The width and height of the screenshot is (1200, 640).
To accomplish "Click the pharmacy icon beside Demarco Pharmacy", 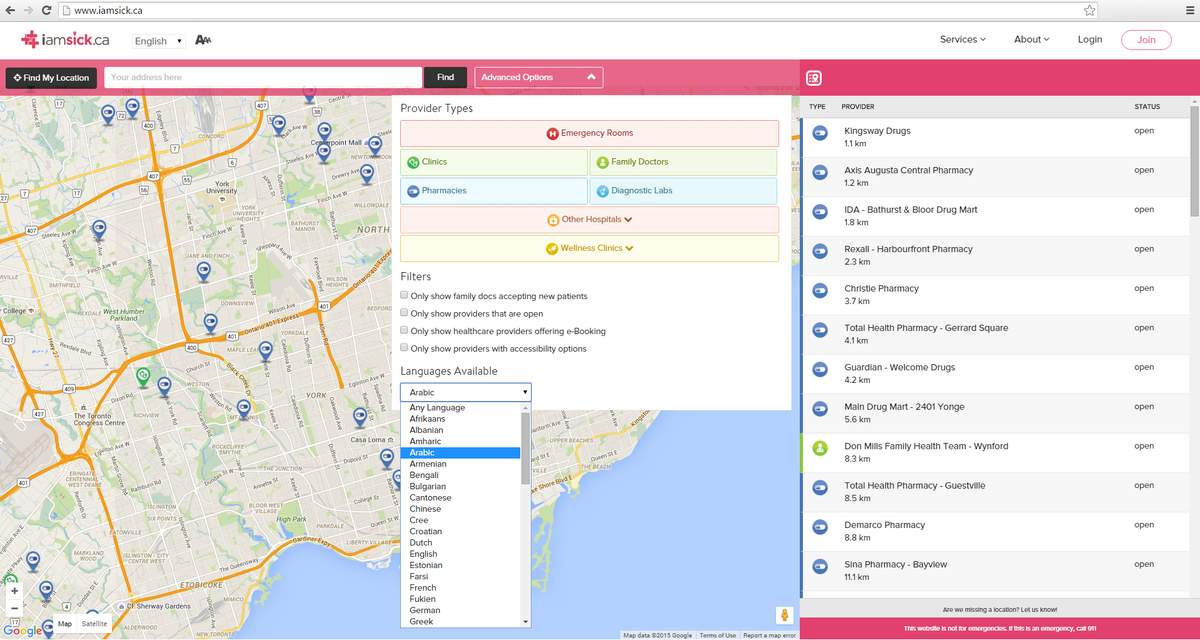I will [x=820, y=527].
